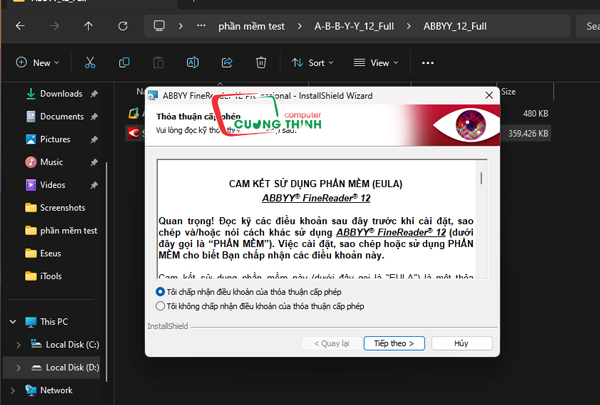Viewport: 600px width, 405px height.
Task: Expand the Network node
Action: pyautogui.click(x=13, y=390)
